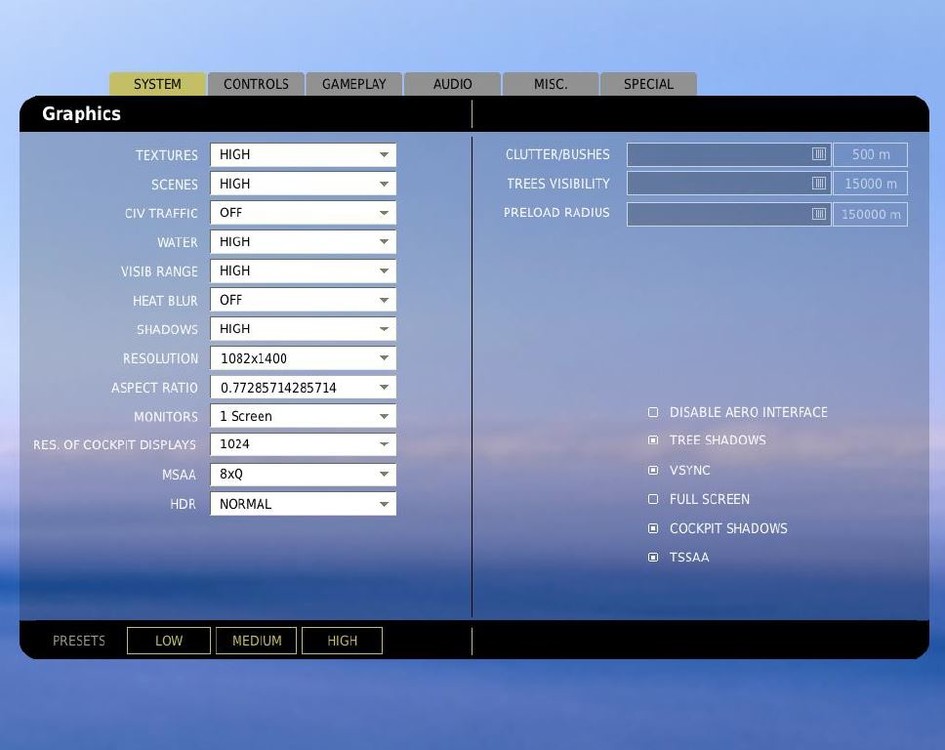This screenshot has width=945, height=750.
Task: Expand the SCENES quality dropdown
Action: (303, 184)
